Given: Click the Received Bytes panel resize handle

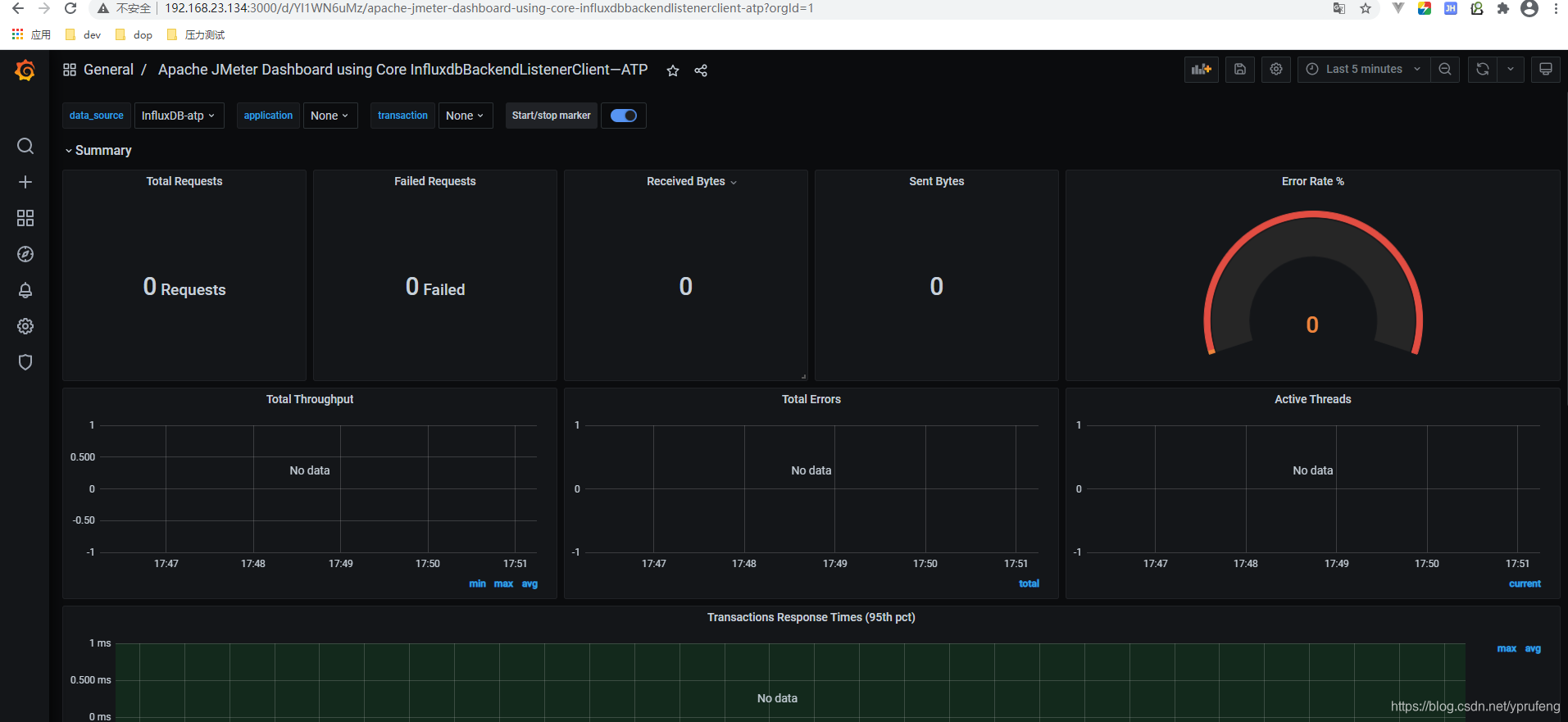Looking at the screenshot, I should pyautogui.click(x=803, y=376).
